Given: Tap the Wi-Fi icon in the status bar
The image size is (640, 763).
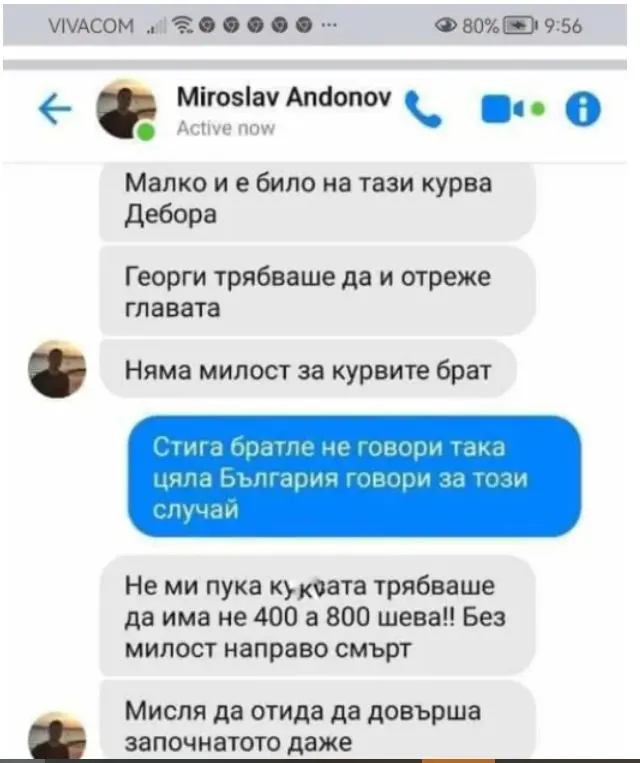Looking at the screenshot, I should click(x=183, y=25).
